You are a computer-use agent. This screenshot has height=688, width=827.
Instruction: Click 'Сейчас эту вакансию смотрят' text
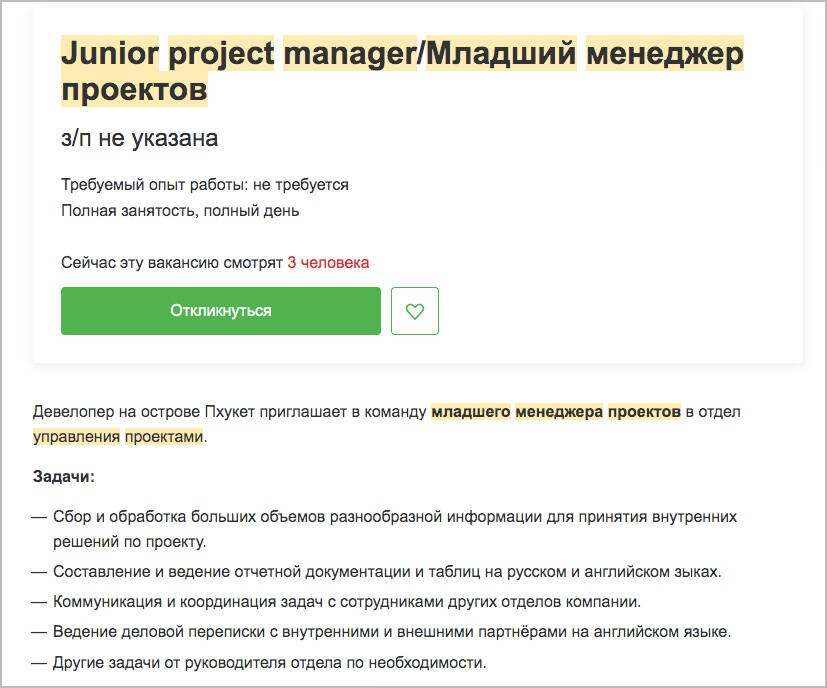click(172, 262)
